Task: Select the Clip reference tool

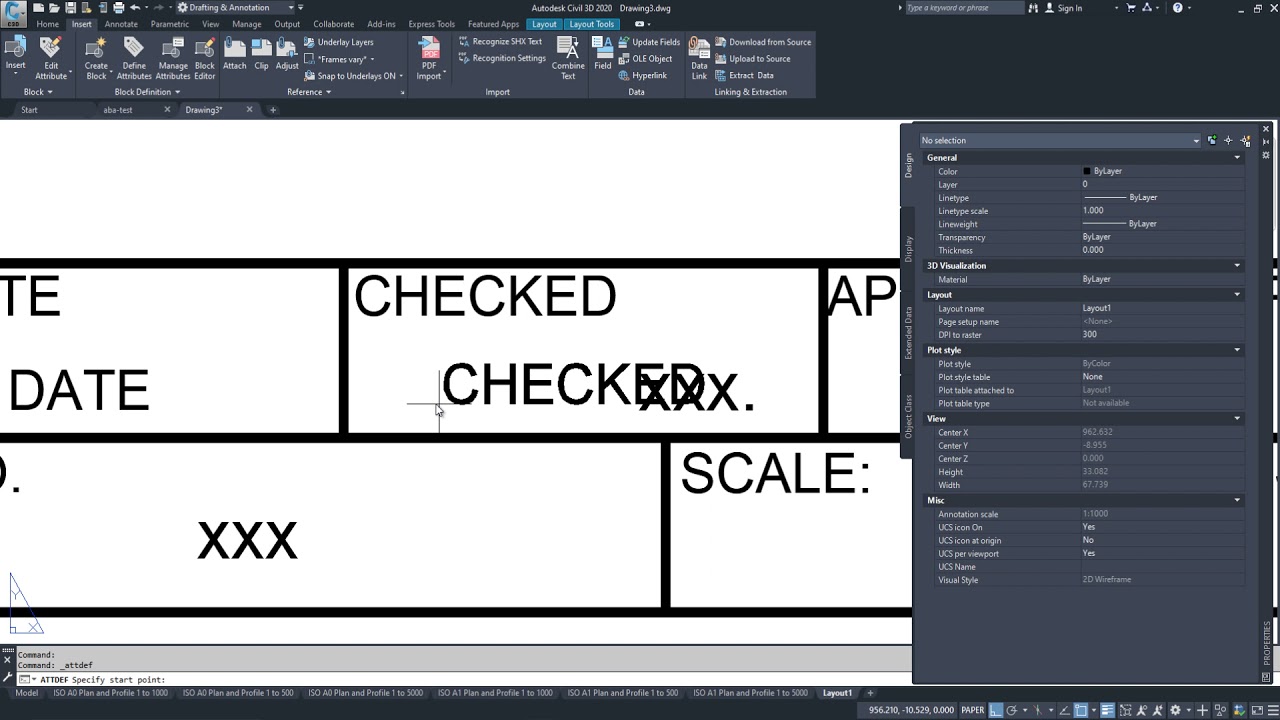Action: click(x=261, y=55)
